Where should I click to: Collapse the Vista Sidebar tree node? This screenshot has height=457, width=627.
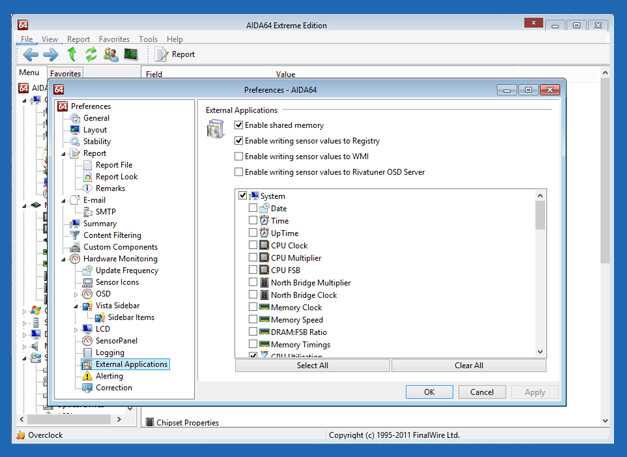point(76,306)
